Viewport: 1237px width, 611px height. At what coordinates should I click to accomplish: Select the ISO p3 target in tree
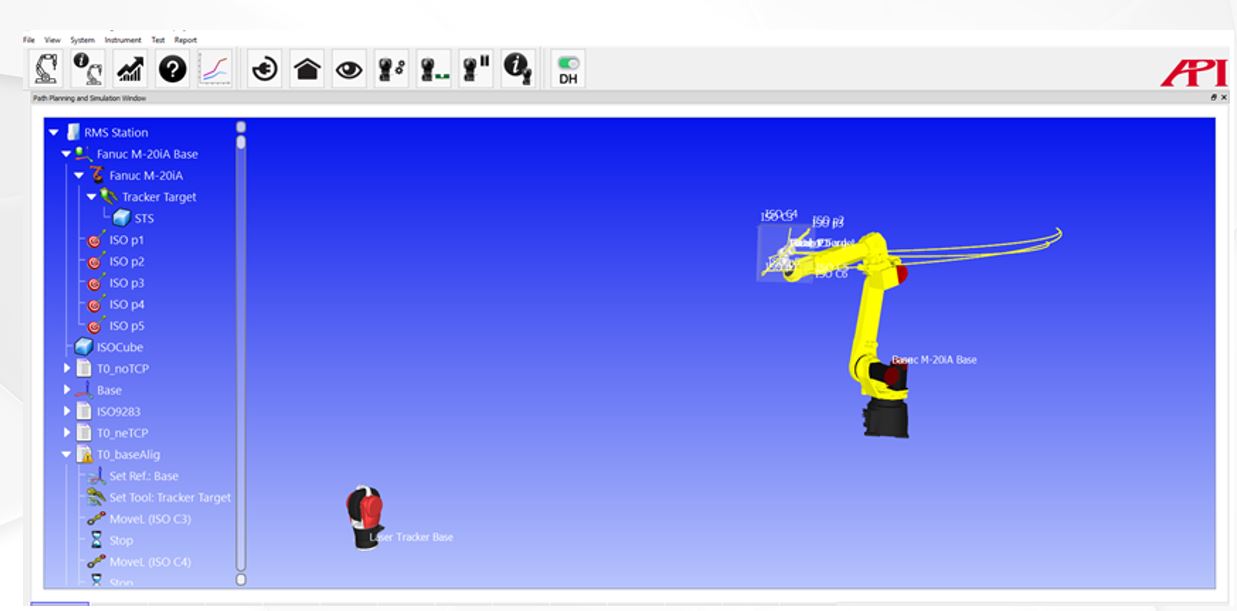point(126,283)
